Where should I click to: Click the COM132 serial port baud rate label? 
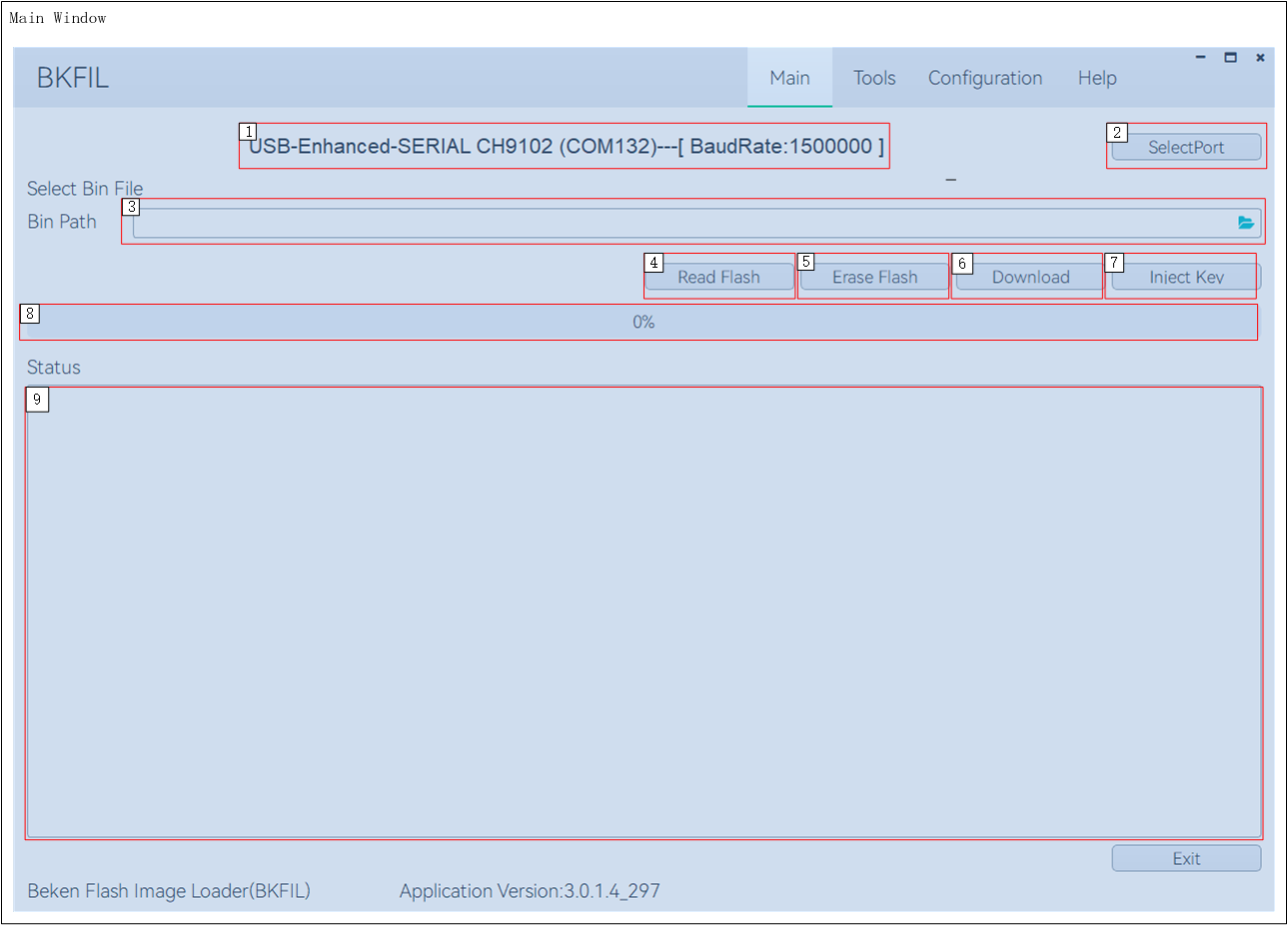[x=566, y=147]
